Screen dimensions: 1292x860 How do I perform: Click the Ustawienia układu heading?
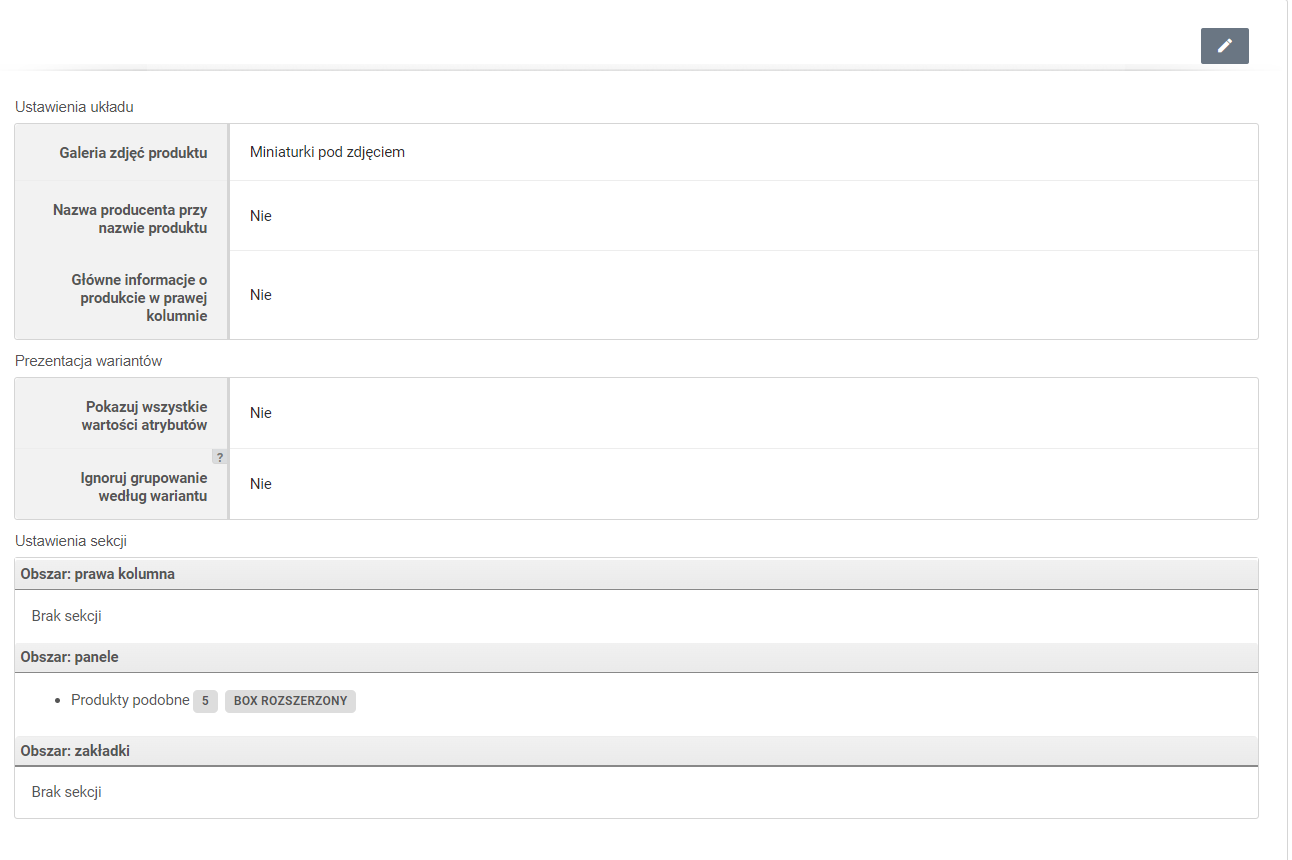pos(74,106)
